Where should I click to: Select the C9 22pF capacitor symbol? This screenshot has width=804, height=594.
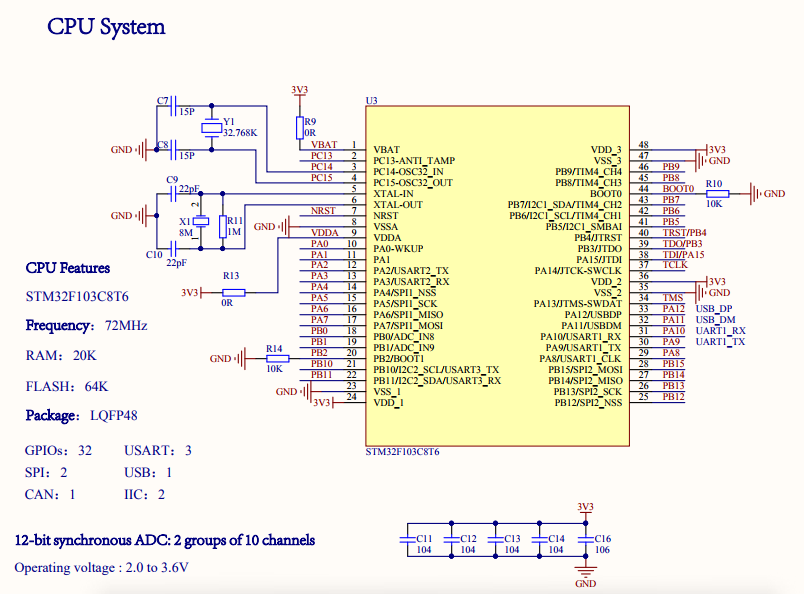point(173,194)
